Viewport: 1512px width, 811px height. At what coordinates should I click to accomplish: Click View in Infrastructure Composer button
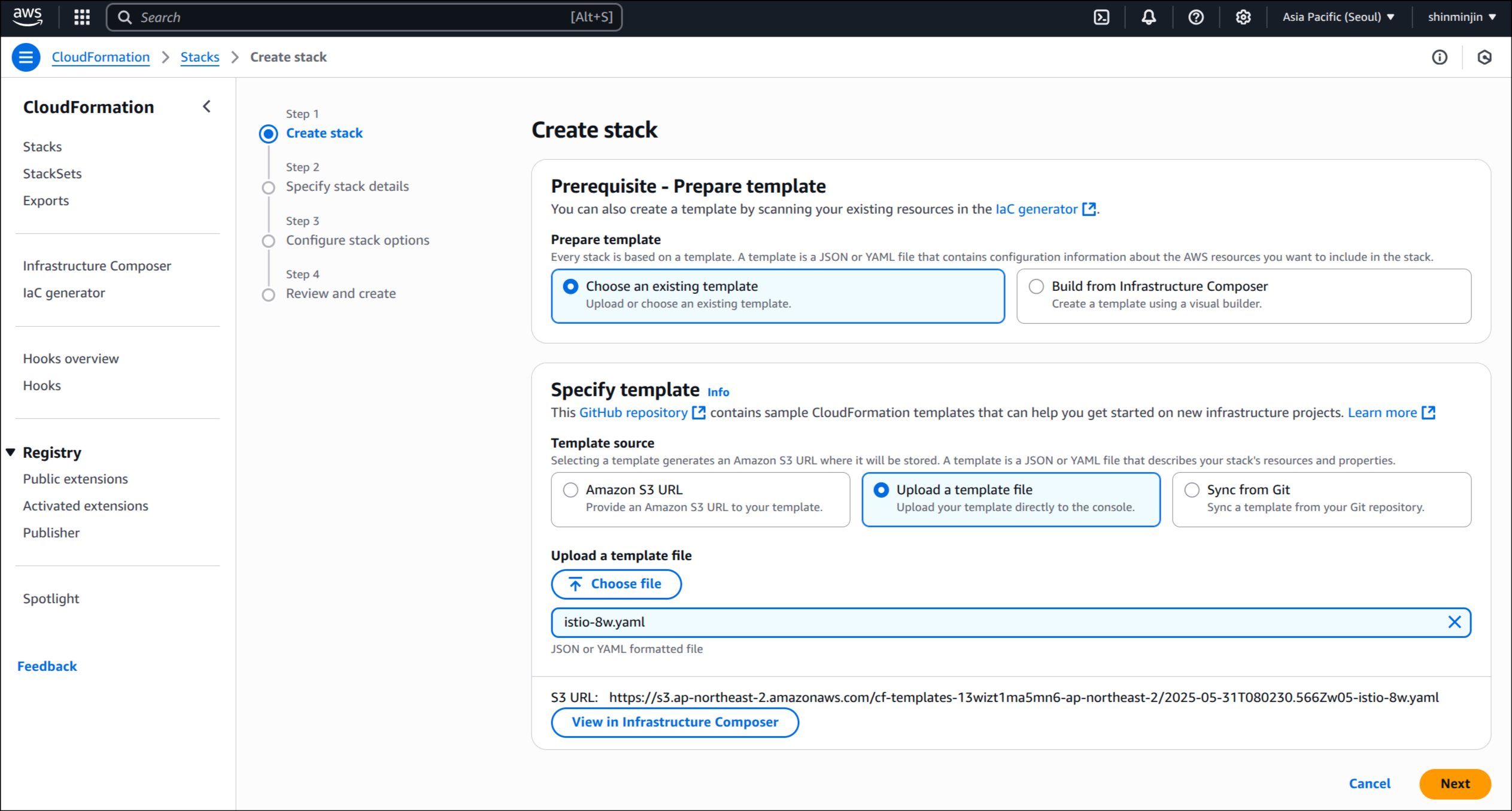point(675,722)
